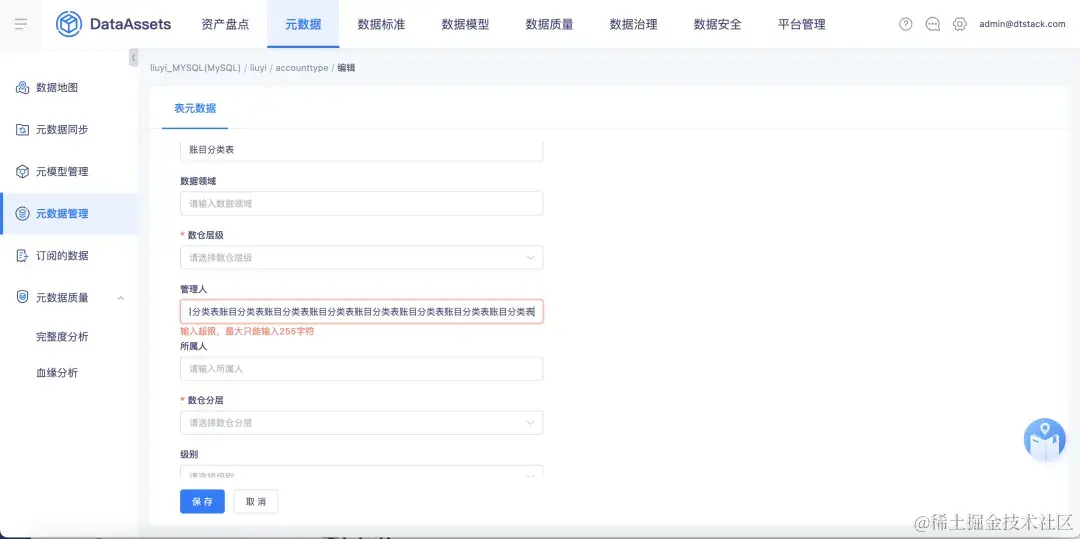This screenshot has width=1080, height=539.
Task: Toggle the hamburger menu icon
Action: point(21,24)
